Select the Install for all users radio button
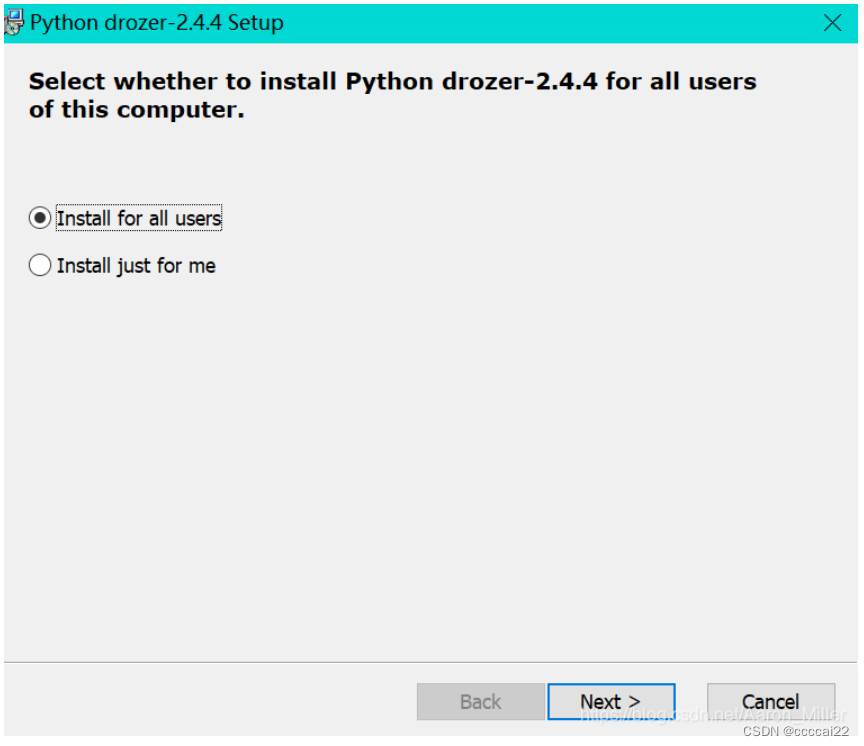Viewport: 864px width, 746px height. click(x=40, y=218)
